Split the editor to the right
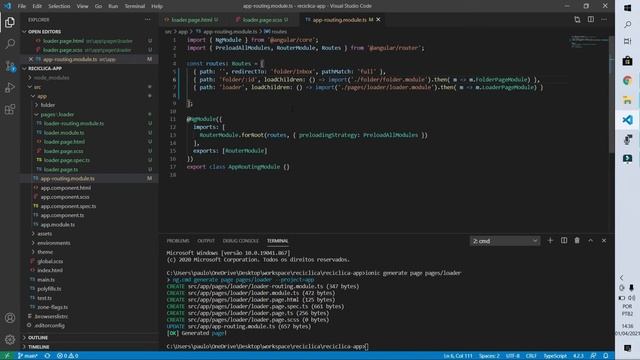Image resolution: width=640 pixels, height=360 pixels. tap(591, 20)
